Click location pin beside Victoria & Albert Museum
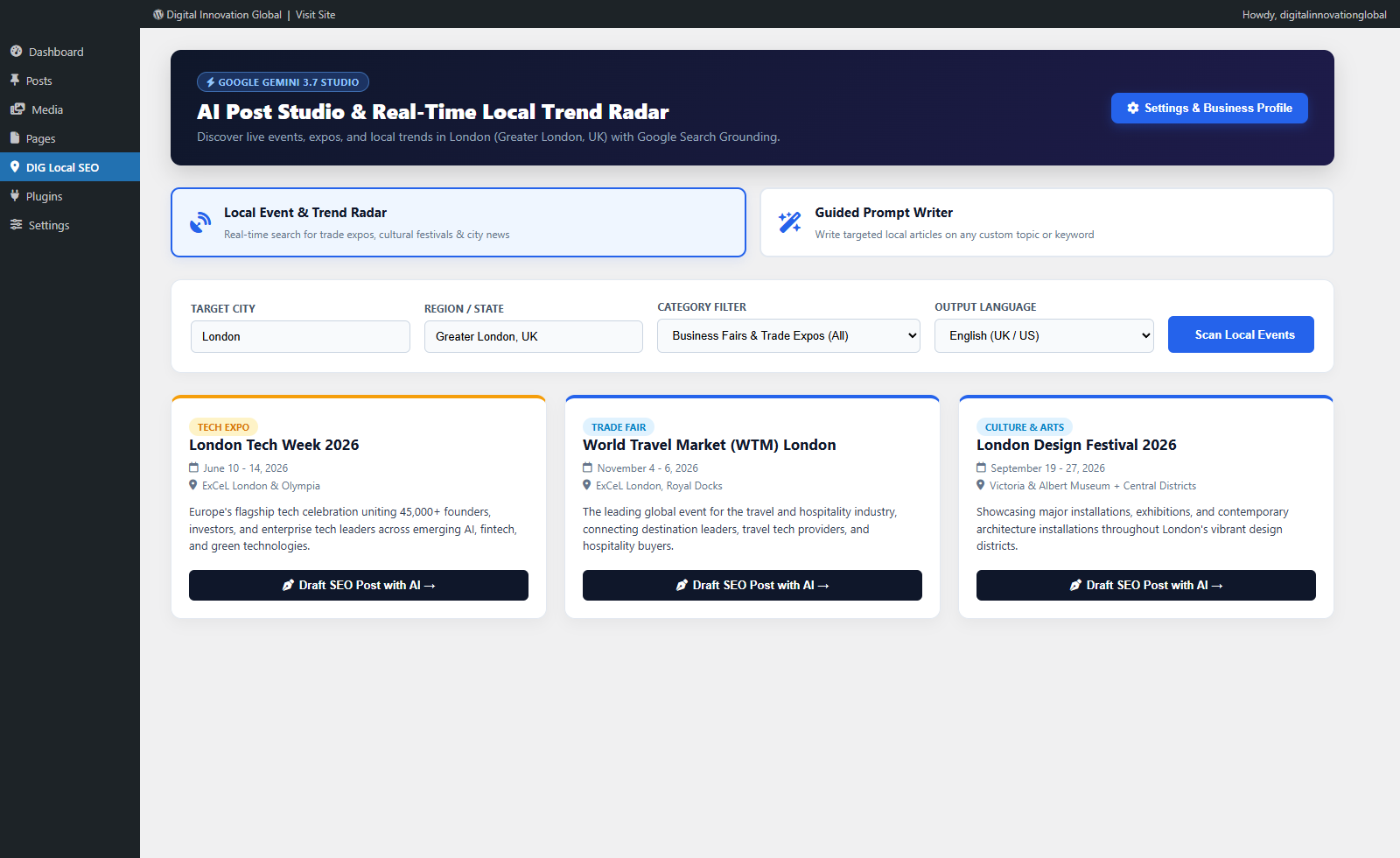The width and height of the screenshot is (1400, 858). pos(981,485)
